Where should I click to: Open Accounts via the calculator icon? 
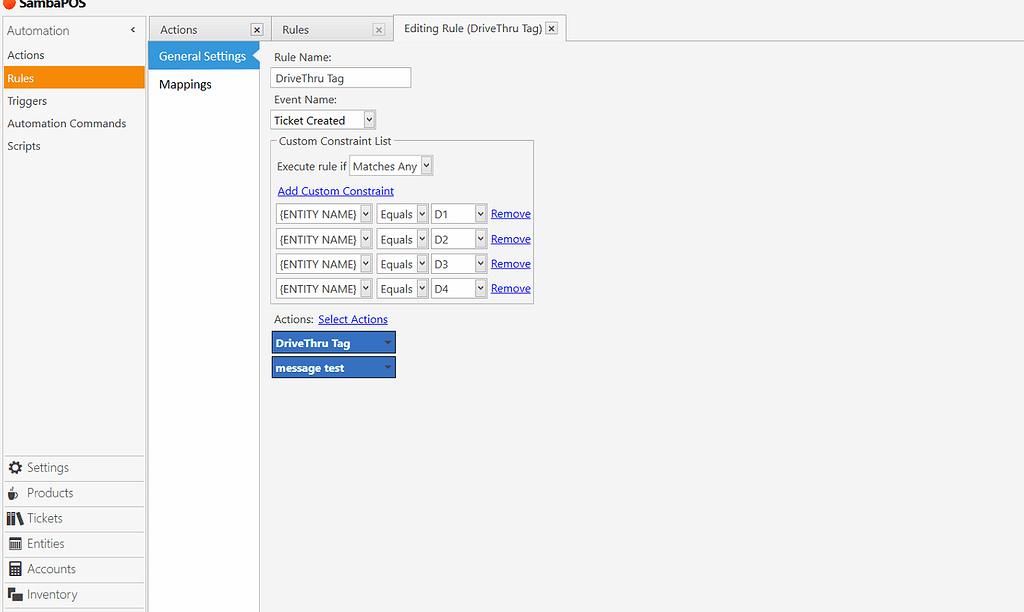[15, 569]
